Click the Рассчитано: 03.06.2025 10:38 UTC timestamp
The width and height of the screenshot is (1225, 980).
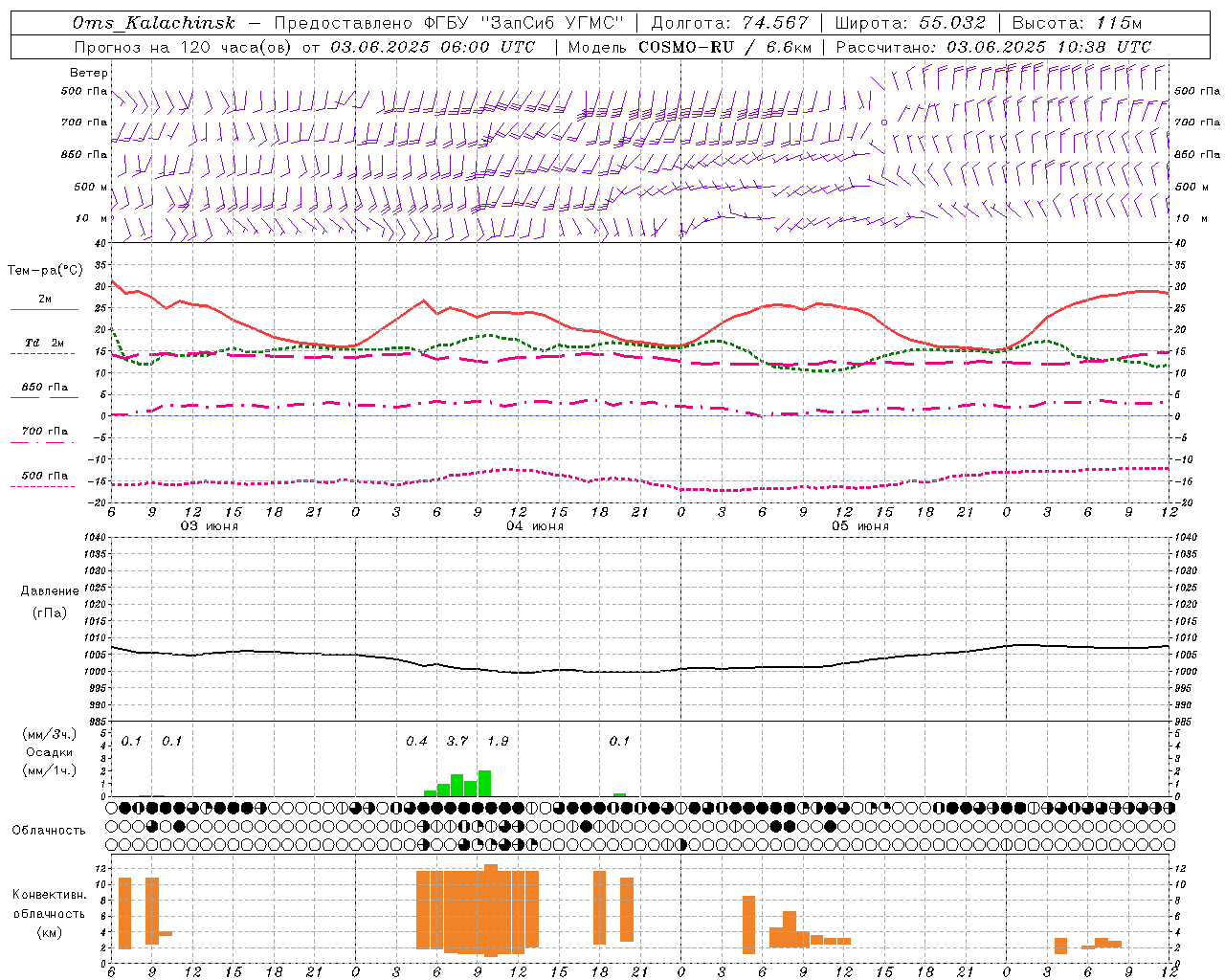click(993, 47)
